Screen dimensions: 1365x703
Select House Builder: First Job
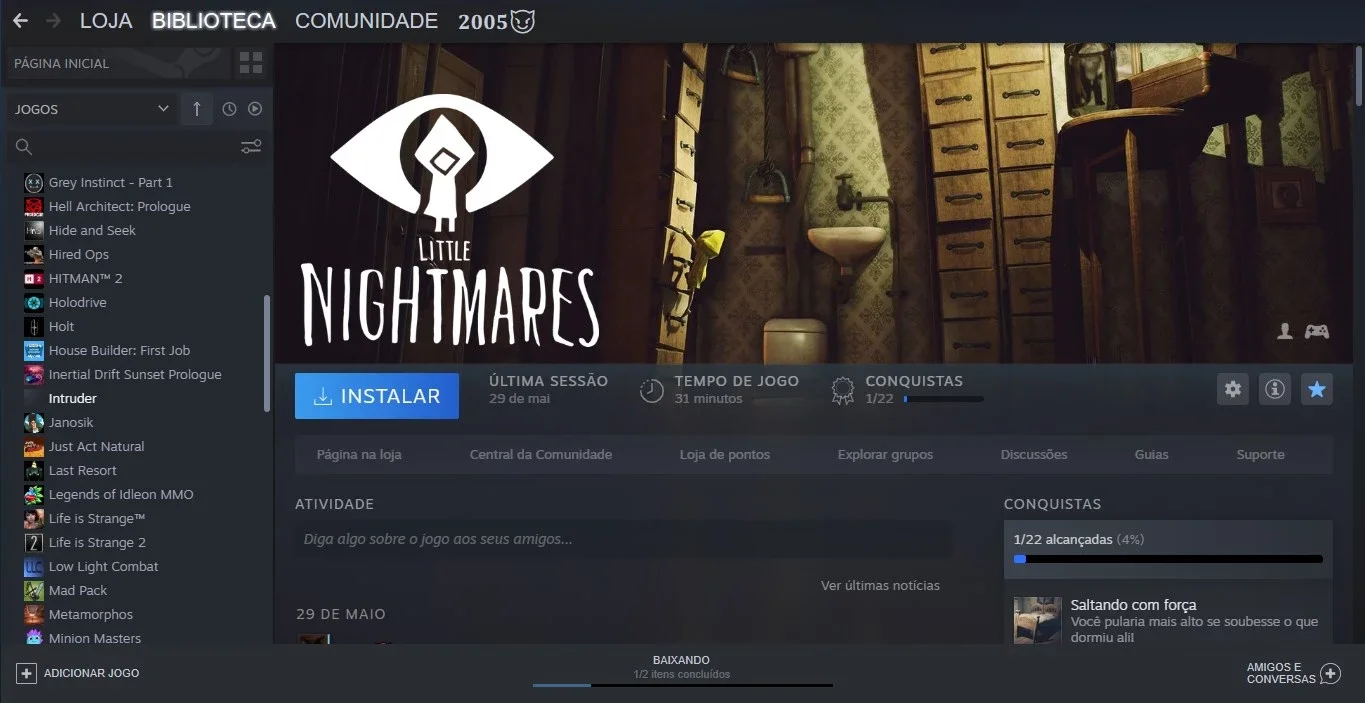coord(119,350)
